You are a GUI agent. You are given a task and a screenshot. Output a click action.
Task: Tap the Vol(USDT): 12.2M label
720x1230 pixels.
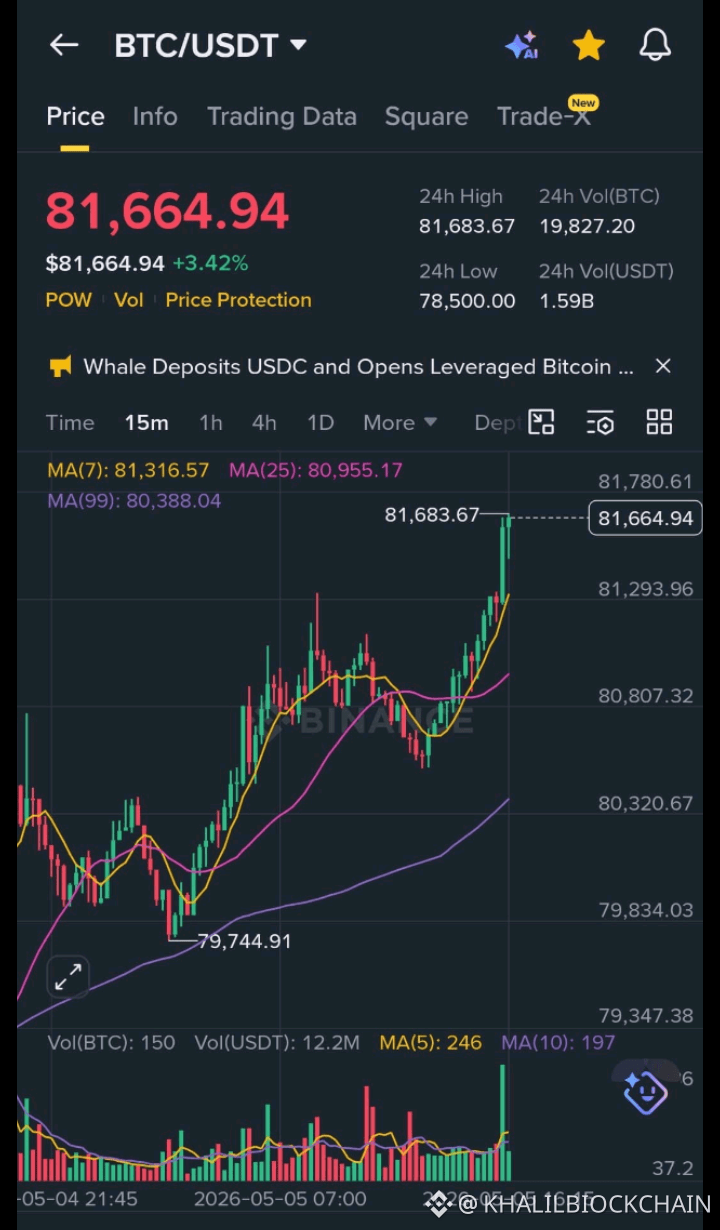click(277, 1043)
